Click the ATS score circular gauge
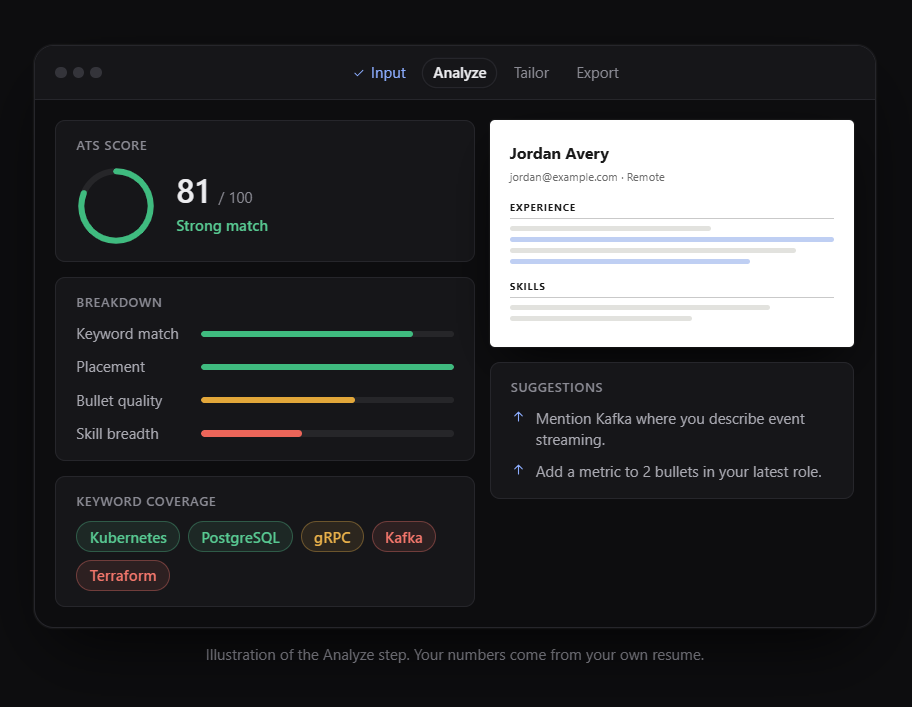Viewport: 912px width, 707px height. click(116, 206)
